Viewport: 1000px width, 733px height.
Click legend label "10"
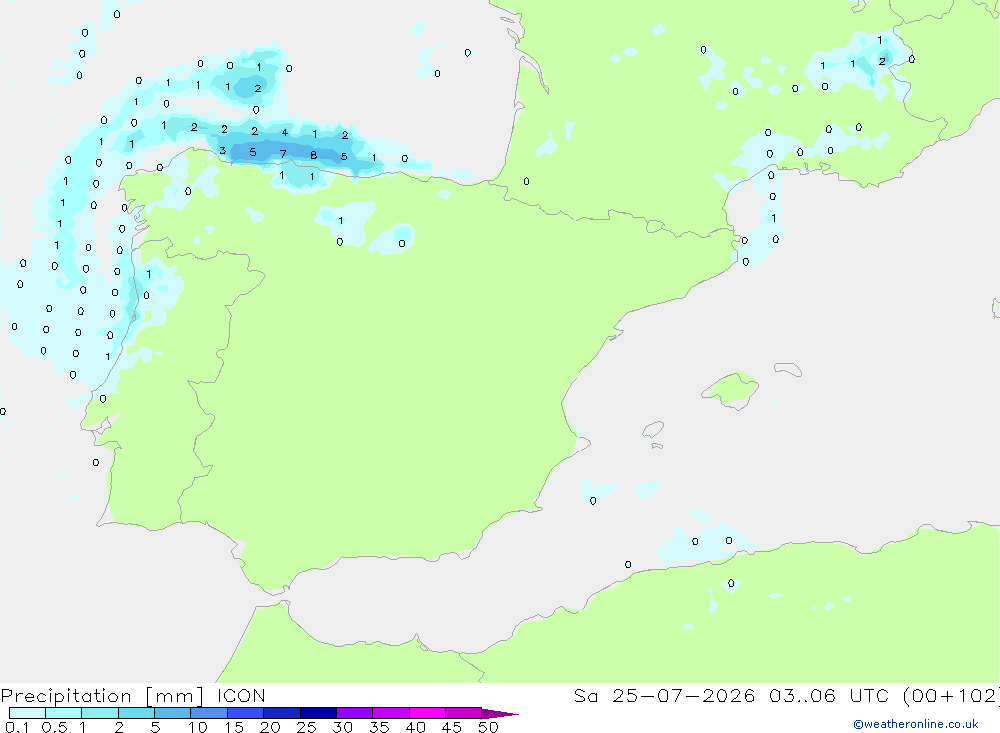[197, 727]
